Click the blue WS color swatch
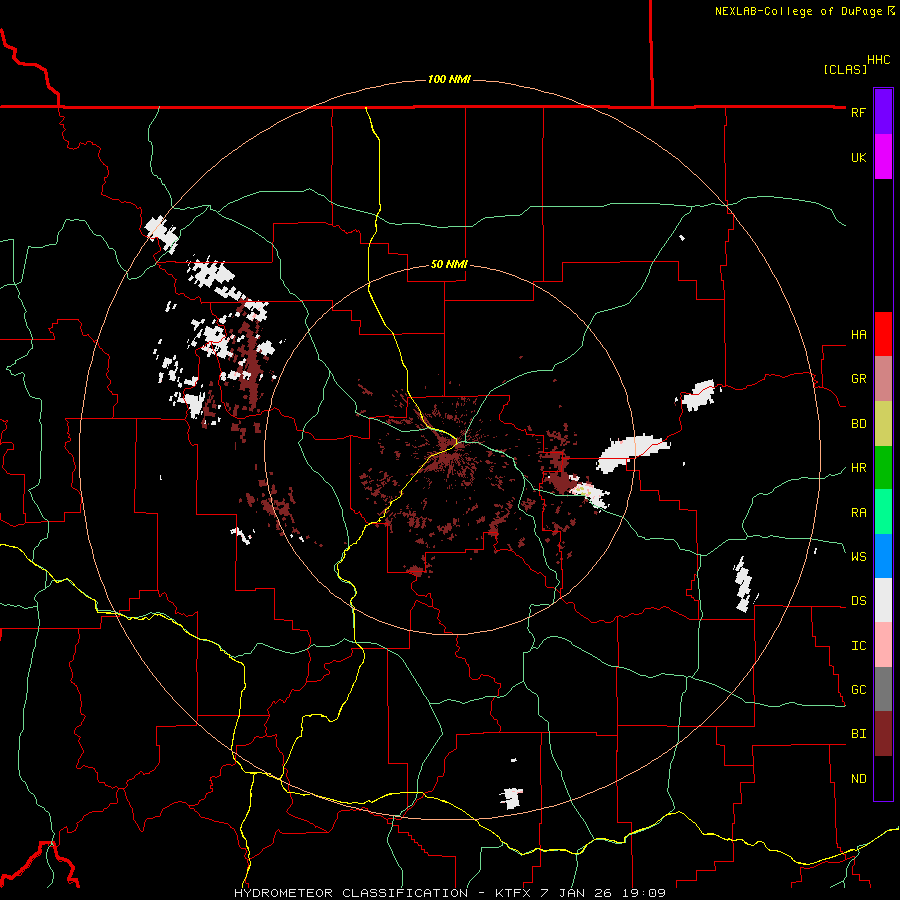The height and width of the screenshot is (900, 900). click(x=883, y=556)
